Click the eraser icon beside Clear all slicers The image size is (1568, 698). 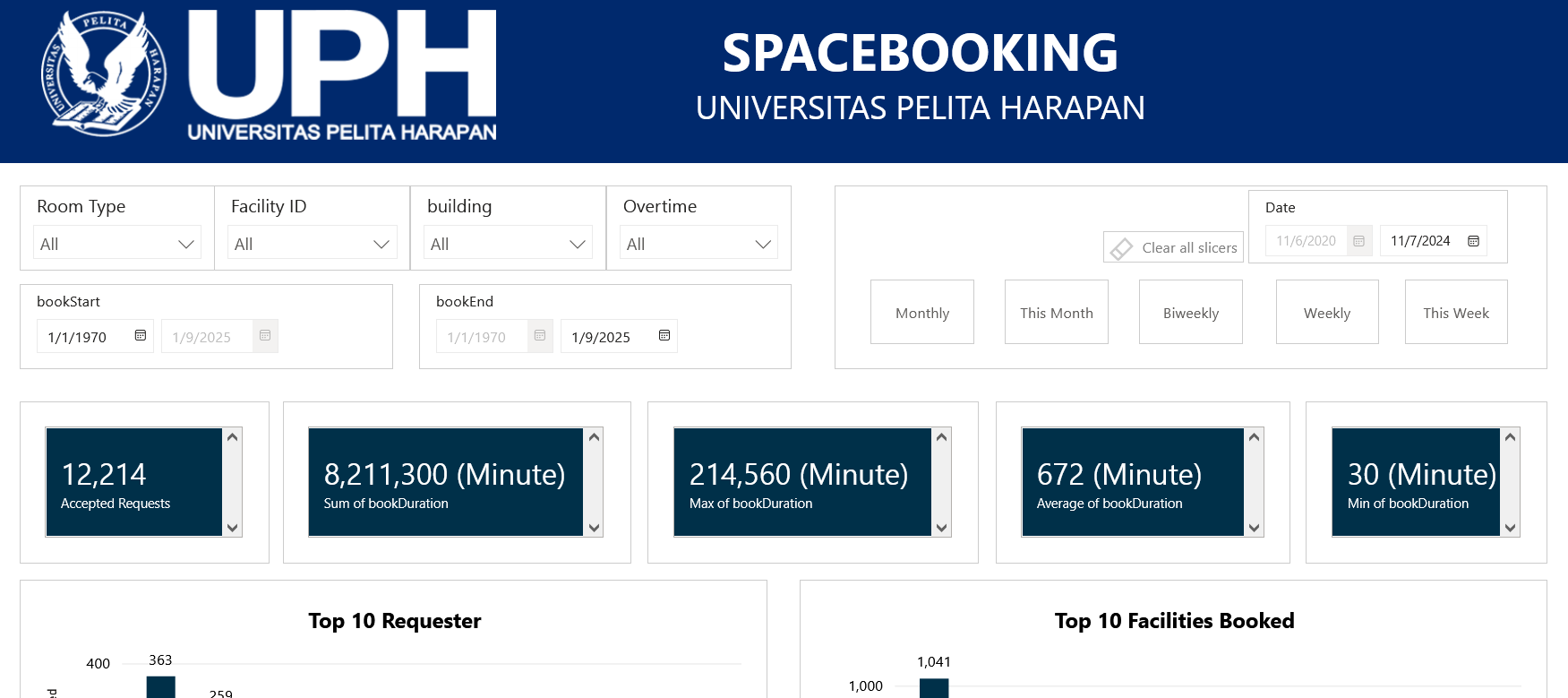tap(1121, 248)
